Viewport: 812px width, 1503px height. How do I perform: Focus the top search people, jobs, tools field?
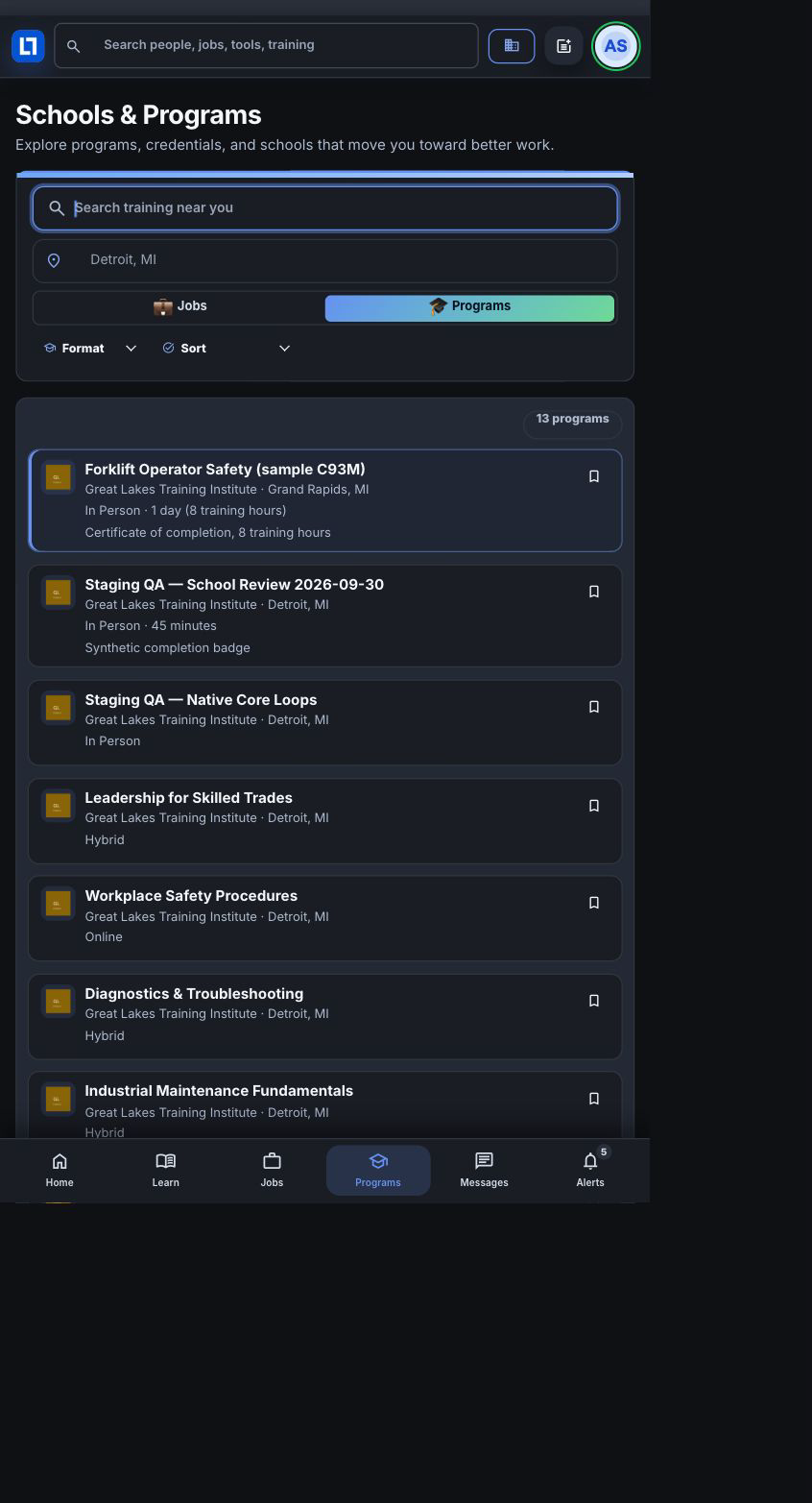266,46
